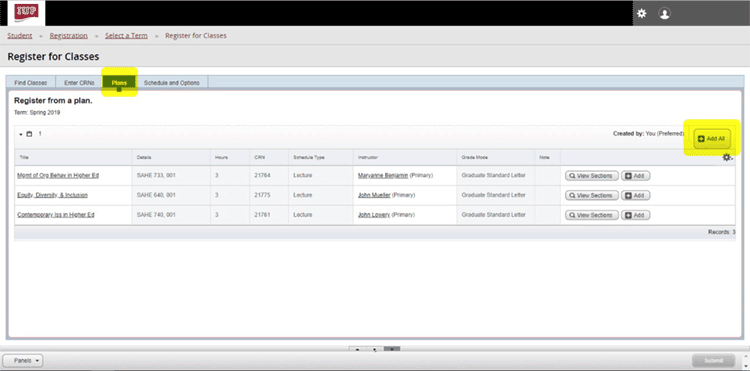Collapse plan 1 with the arrow

point(21,134)
